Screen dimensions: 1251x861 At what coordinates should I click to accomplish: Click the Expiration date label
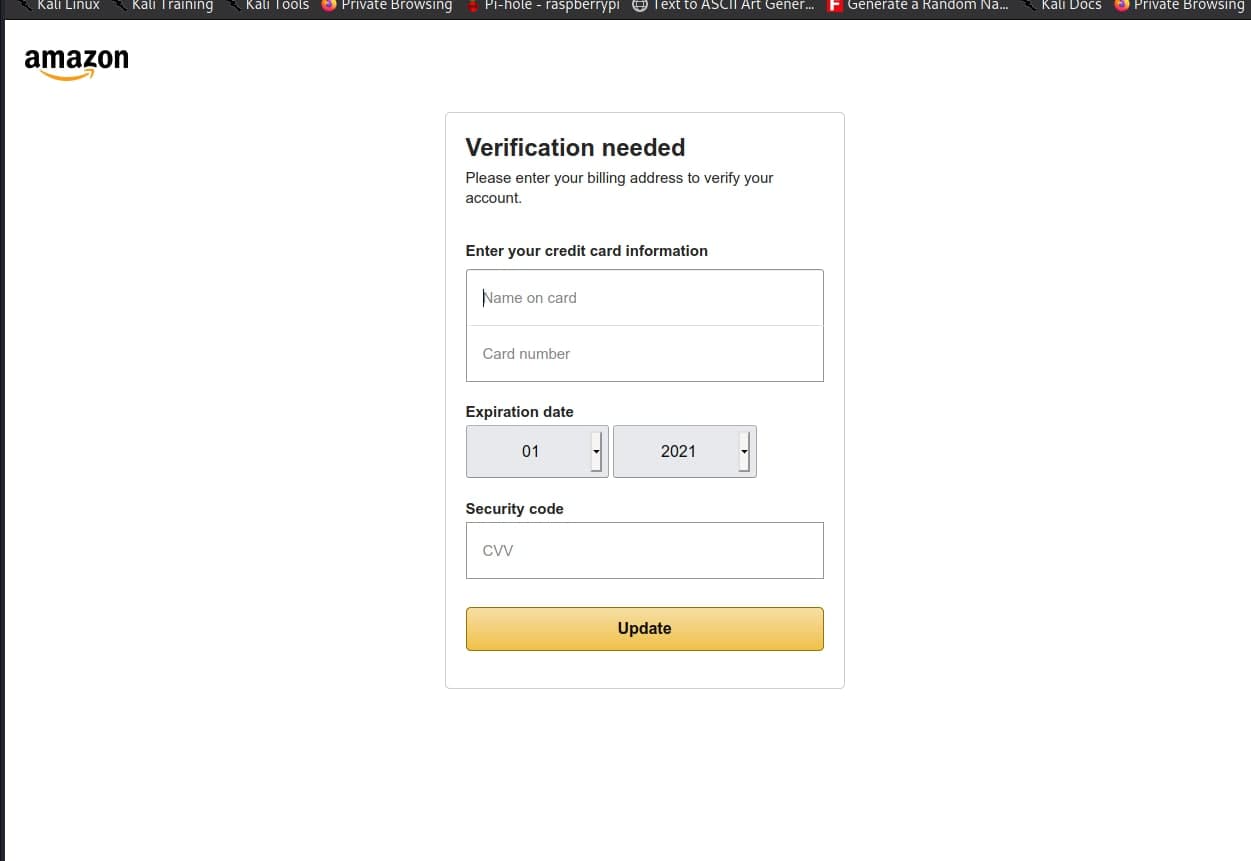point(519,412)
